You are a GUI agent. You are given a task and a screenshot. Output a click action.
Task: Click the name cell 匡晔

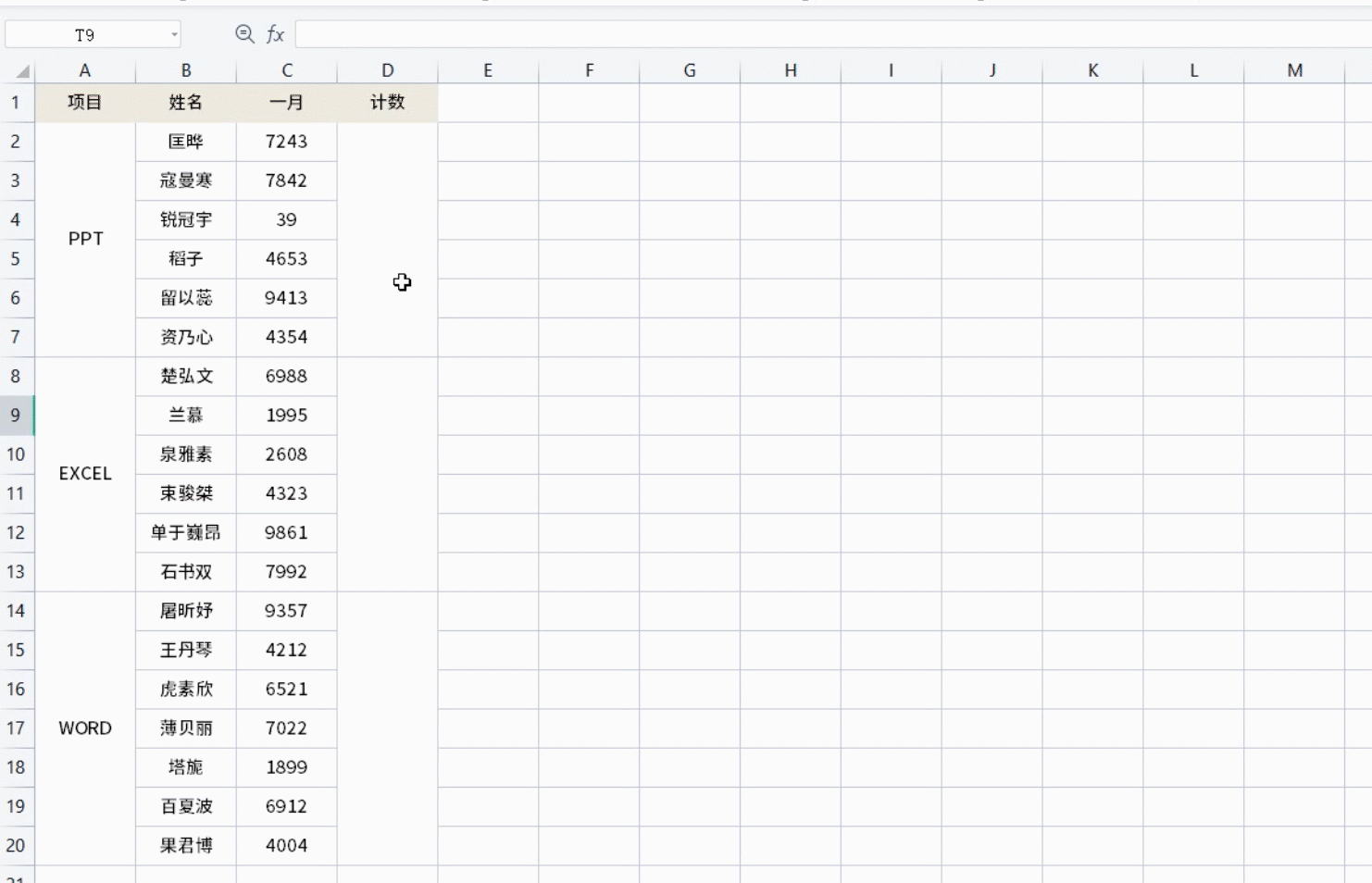coord(186,142)
